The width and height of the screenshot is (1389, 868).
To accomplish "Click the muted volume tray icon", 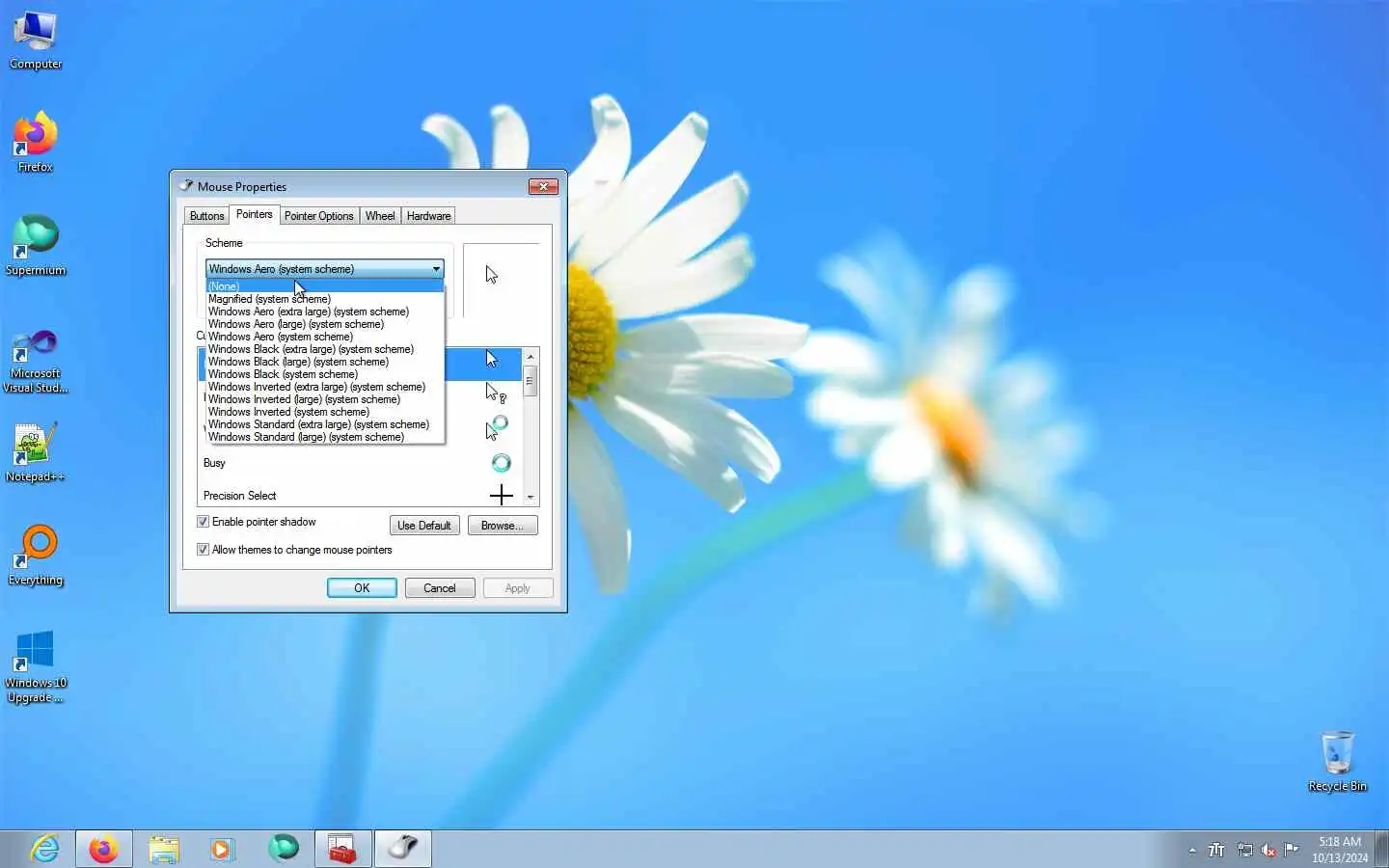I will point(1268,850).
